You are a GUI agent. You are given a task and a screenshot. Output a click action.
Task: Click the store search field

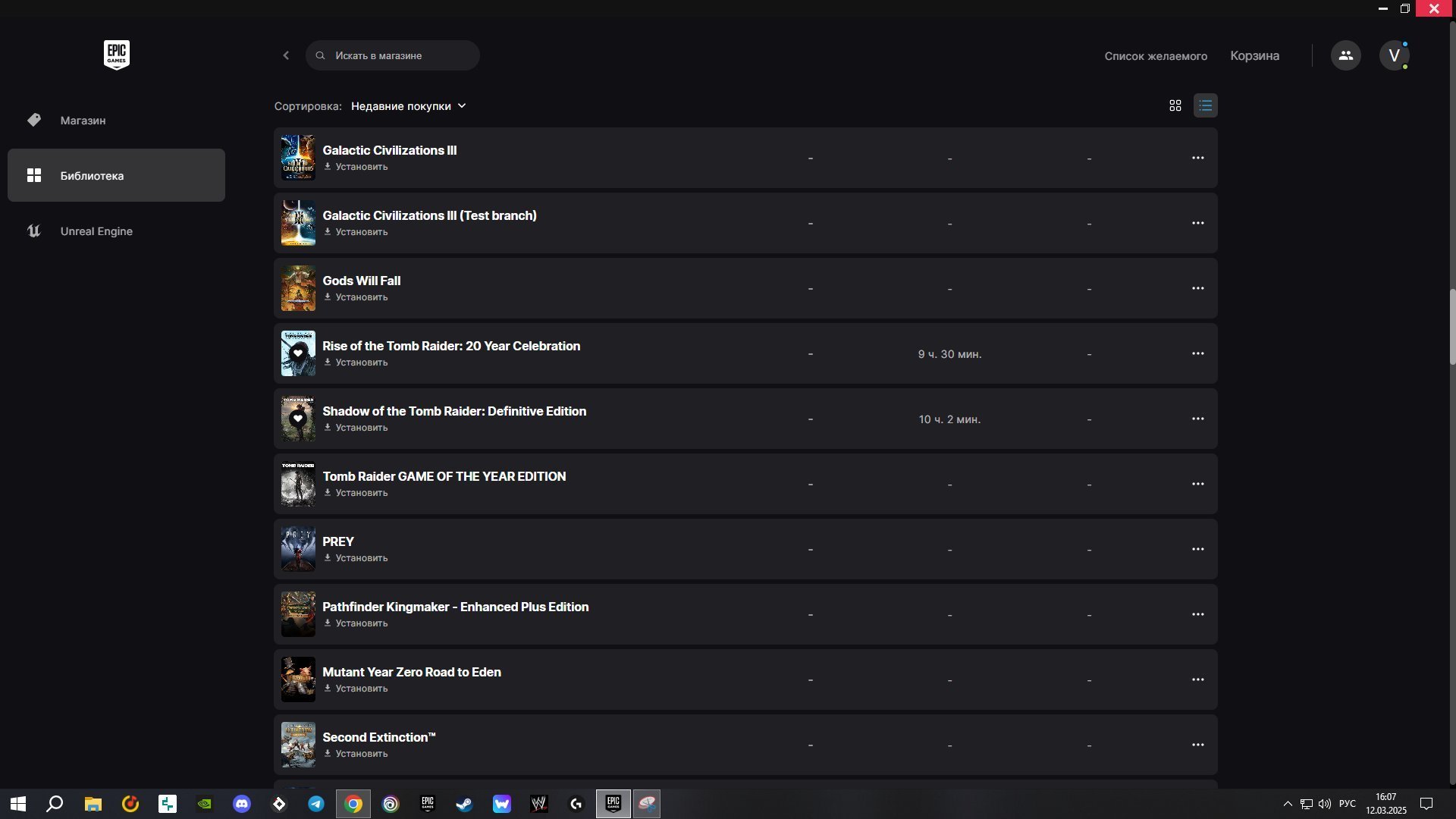point(392,55)
